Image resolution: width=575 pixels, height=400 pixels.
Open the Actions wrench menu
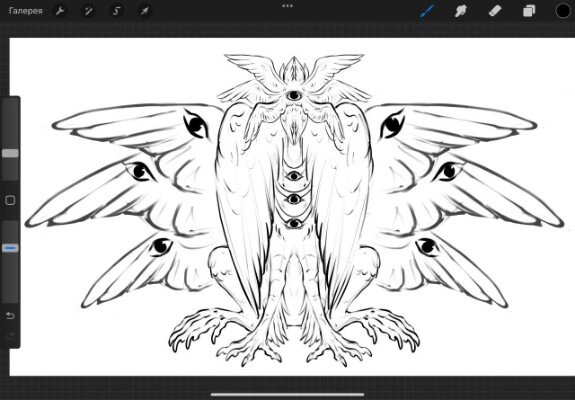pyautogui.click(x=60, y=11)
